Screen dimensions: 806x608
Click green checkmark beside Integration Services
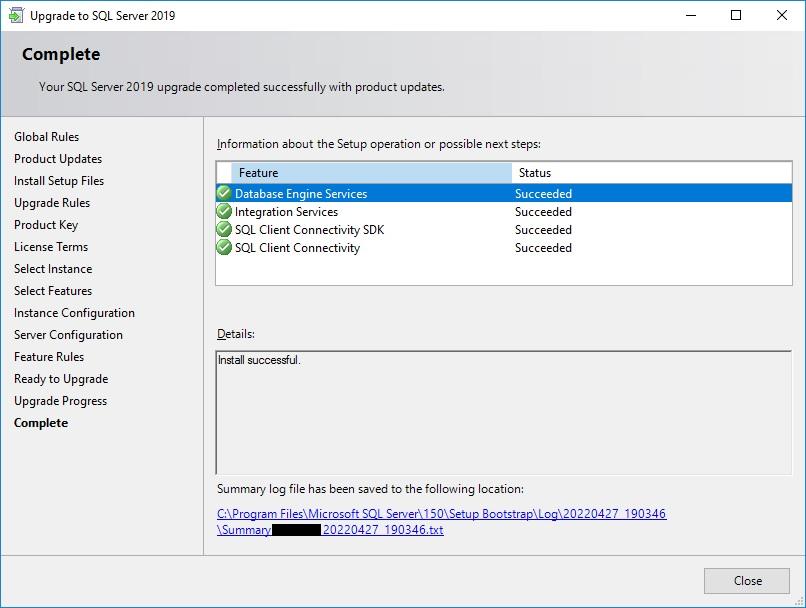[x=224, y=211]
